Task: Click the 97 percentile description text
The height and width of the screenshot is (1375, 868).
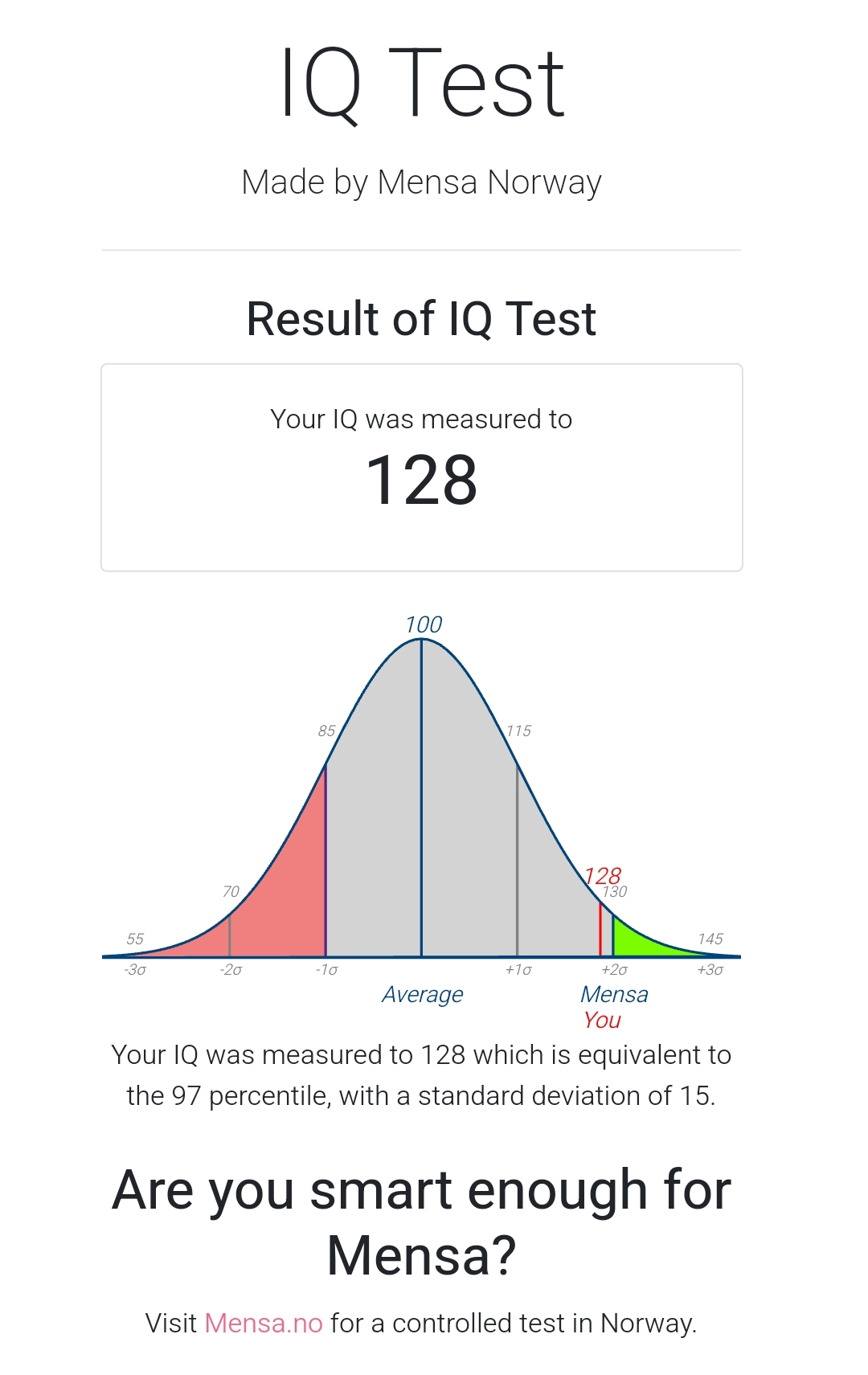Action: point(421,1075)
